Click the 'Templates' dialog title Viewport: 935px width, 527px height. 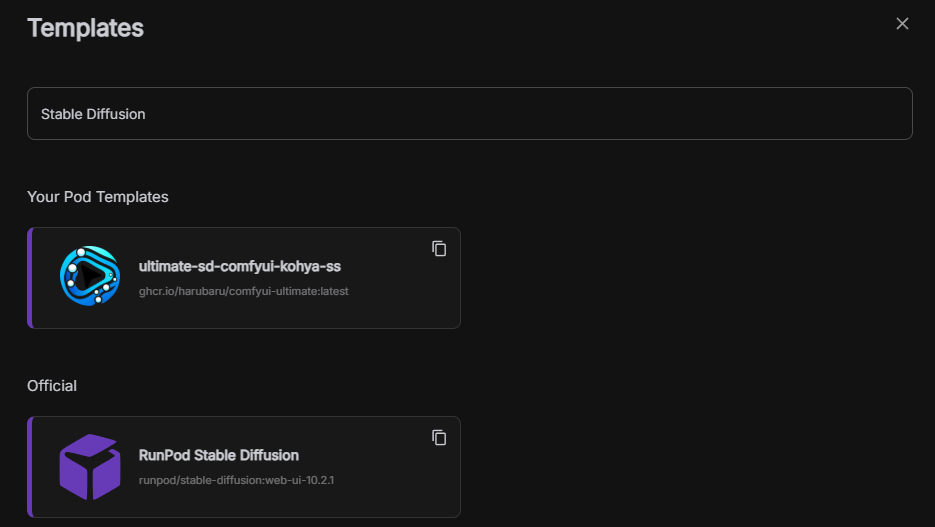pyautogui.click(x=85, y=28)
